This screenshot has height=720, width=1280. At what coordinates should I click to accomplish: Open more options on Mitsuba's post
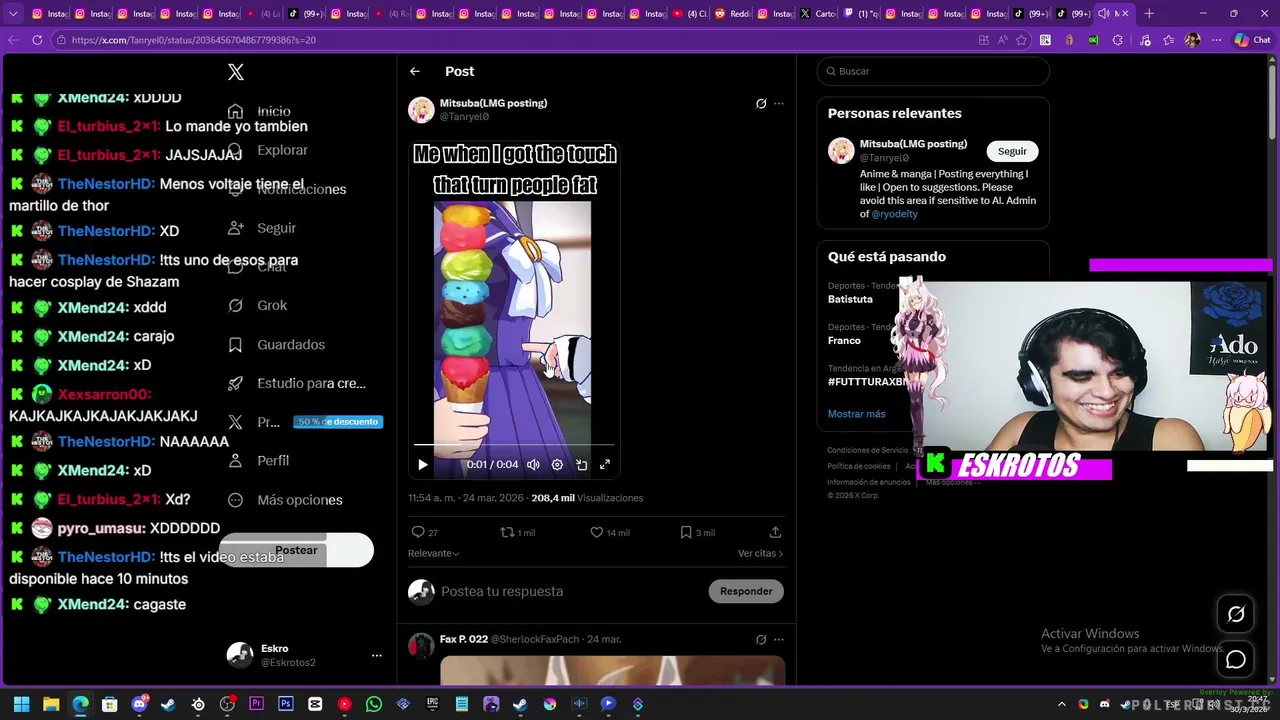coord(779,103)
